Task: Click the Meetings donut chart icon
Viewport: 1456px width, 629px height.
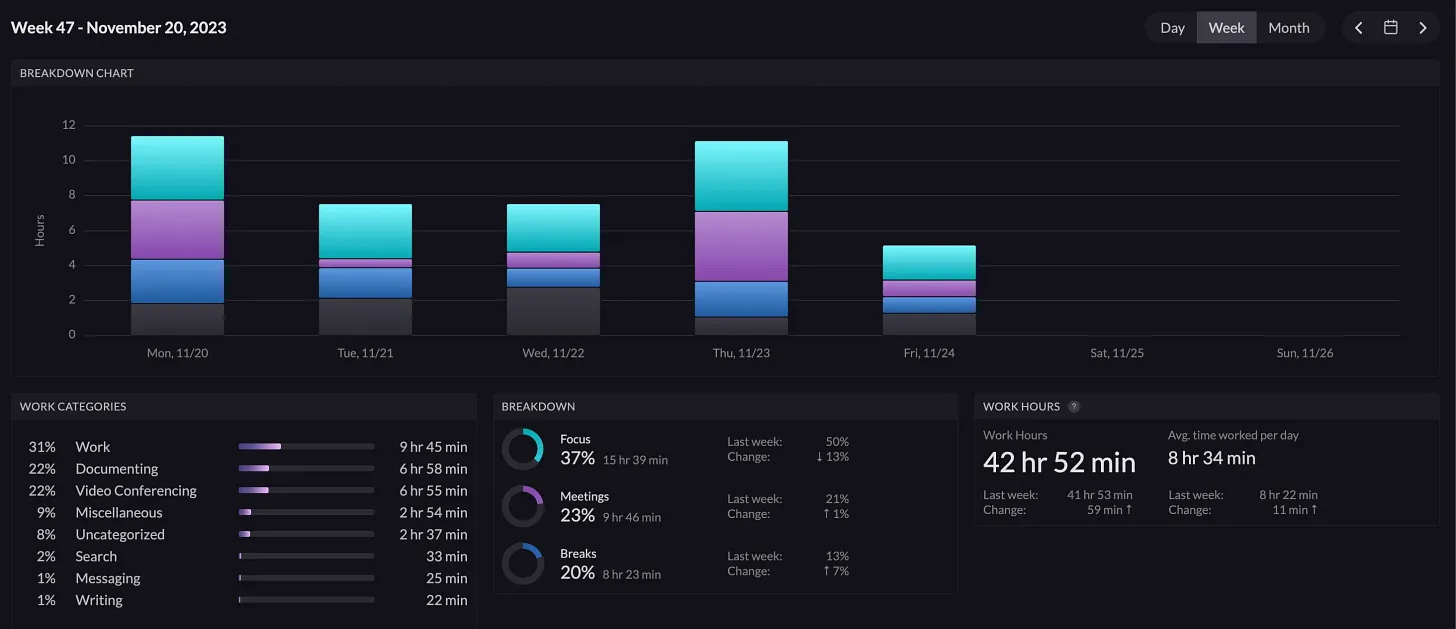Action: [x=522, y=506]
